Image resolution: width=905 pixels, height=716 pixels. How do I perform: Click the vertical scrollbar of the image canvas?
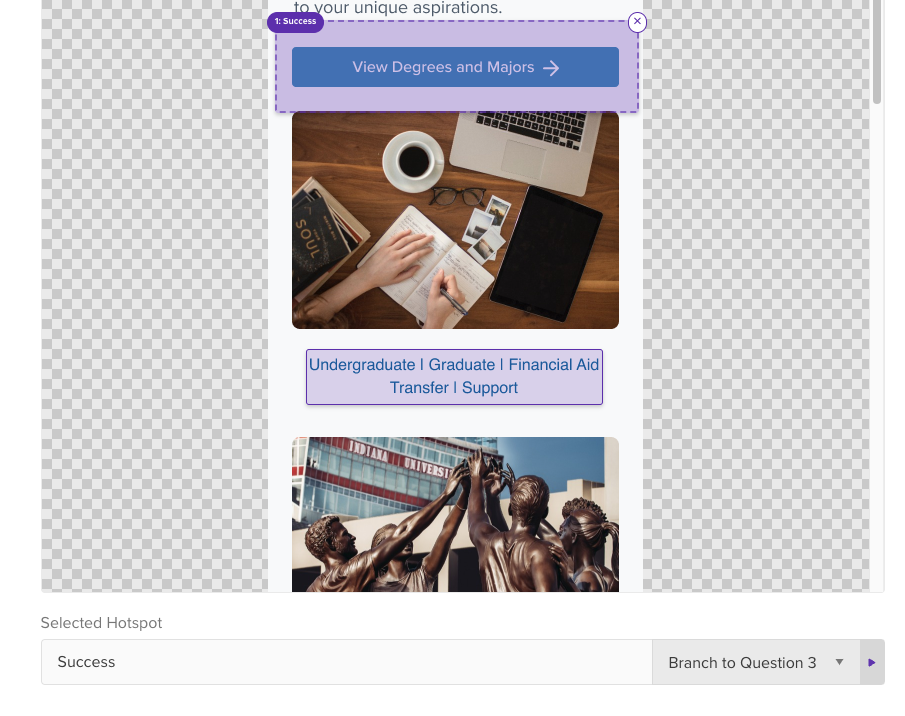click(x=877, y=52)
